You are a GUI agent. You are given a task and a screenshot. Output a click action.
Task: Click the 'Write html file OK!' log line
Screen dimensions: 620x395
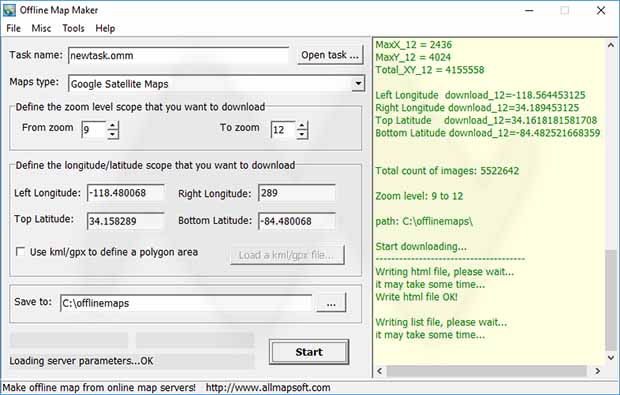(x=416, y=297)
